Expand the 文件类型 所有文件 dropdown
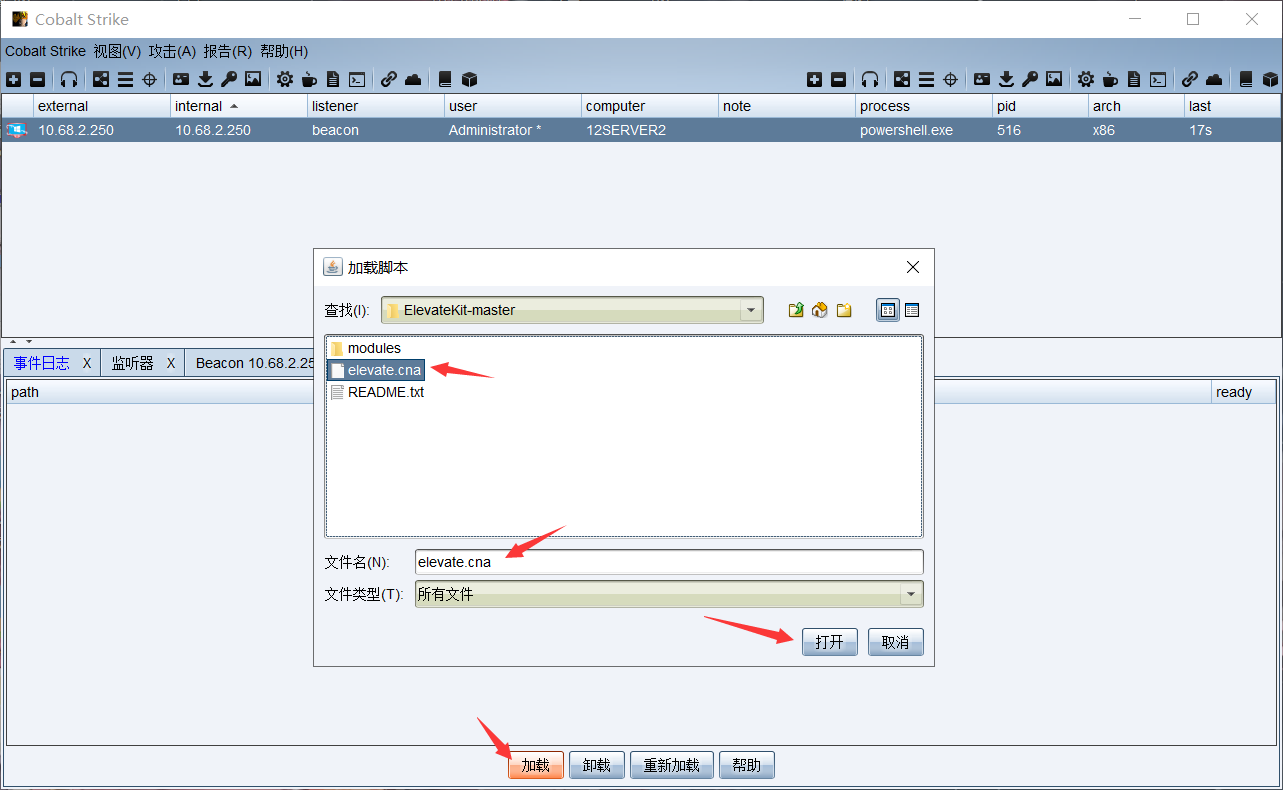The width and height of the screenshot is (1283, 790). pos(911,594)
